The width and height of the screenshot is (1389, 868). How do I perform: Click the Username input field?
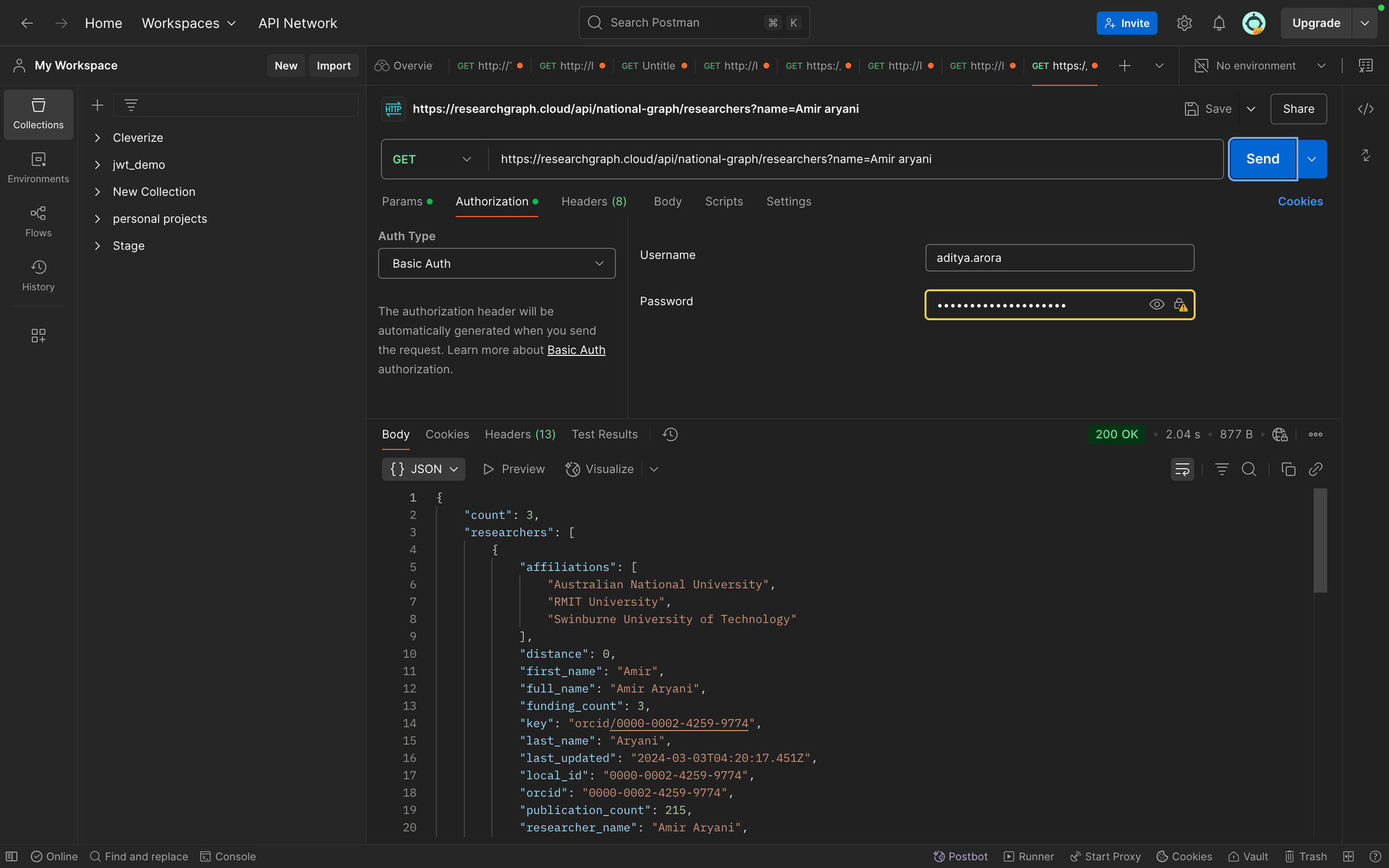tap(1060, 258)
